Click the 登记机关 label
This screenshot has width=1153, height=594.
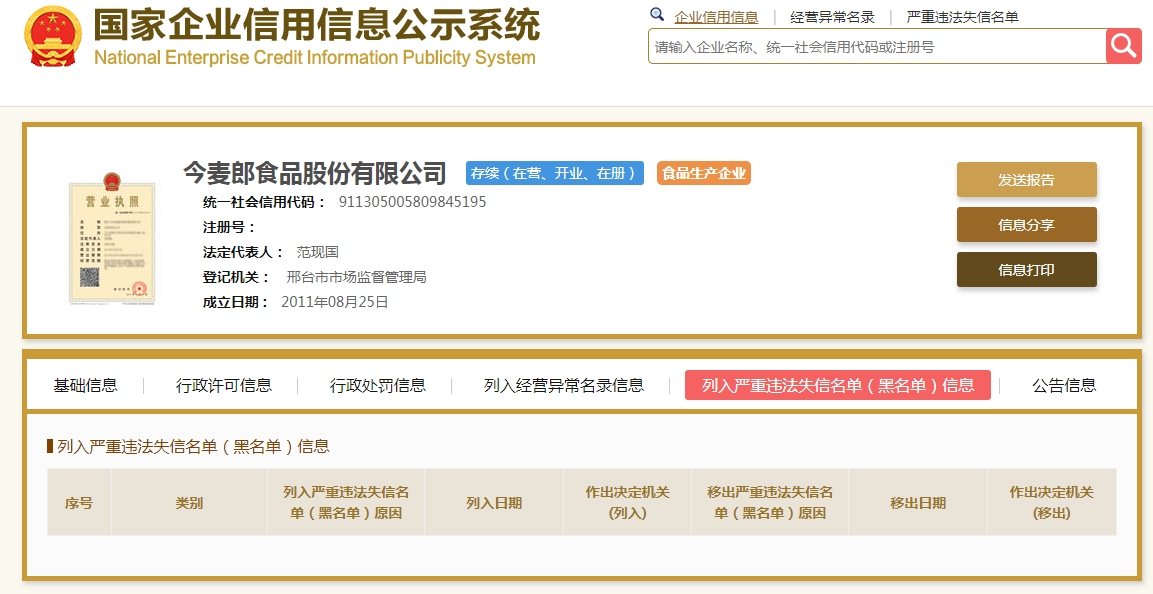236,277
